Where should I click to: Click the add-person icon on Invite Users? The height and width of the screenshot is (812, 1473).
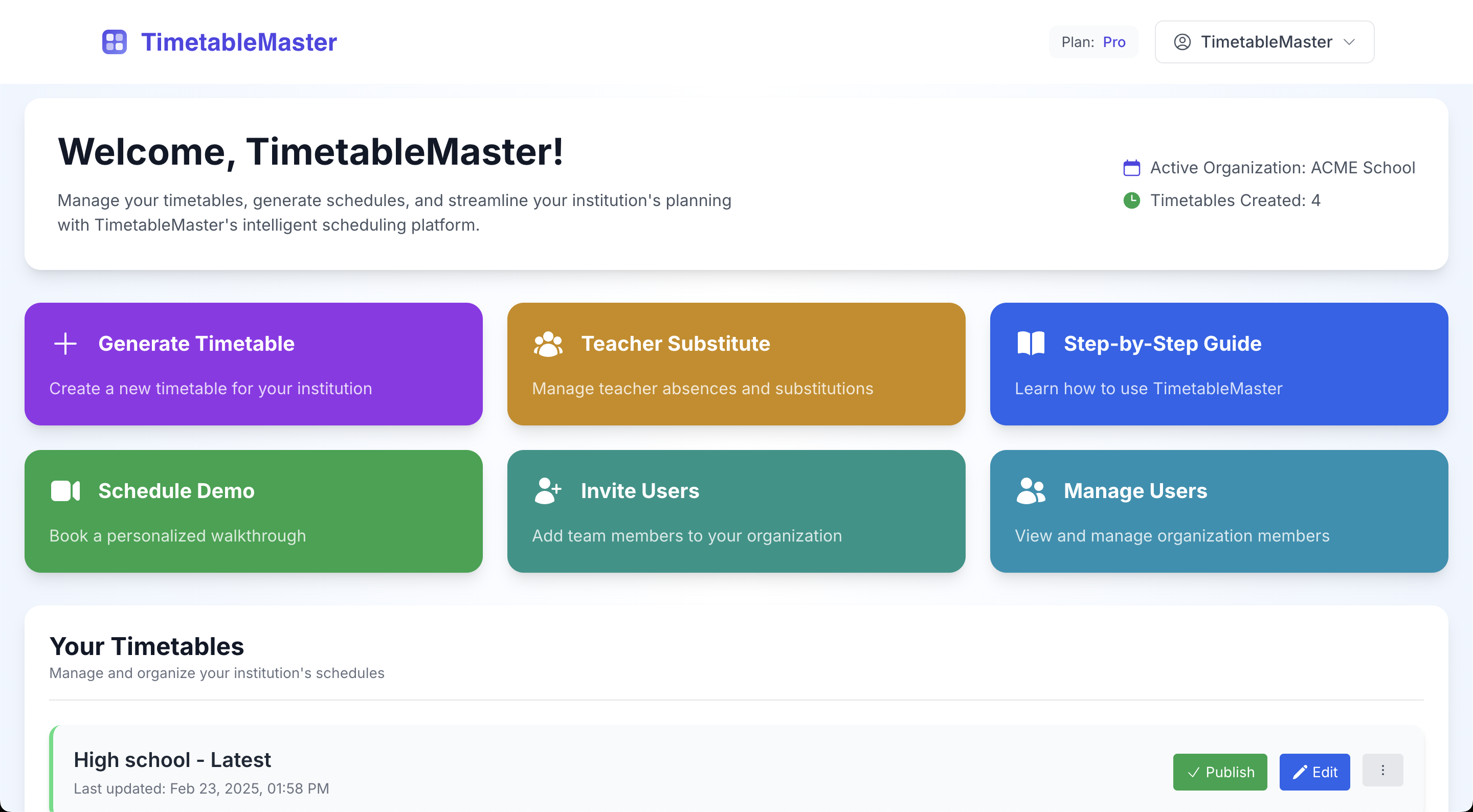coord(548,491)
